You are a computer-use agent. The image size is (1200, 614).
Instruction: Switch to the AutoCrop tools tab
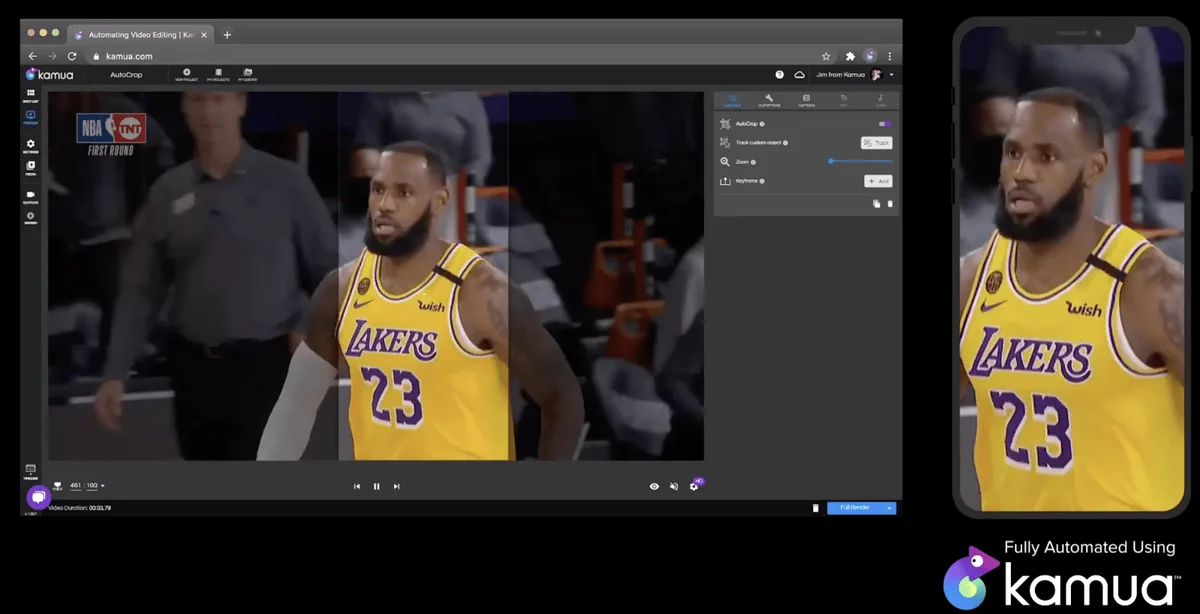point(732,100)
